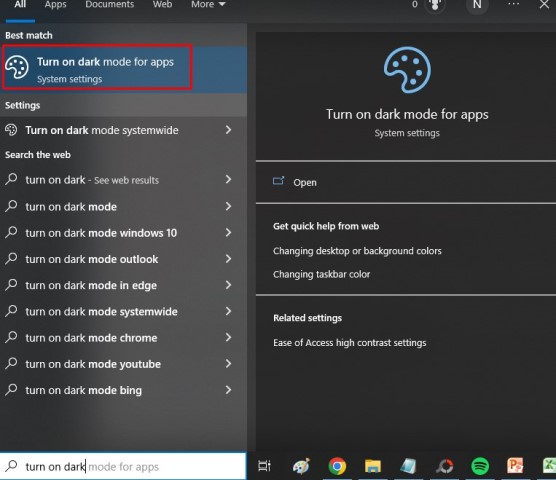Expand arrow for 'turn on dark mode bing'

pos(229,390)
